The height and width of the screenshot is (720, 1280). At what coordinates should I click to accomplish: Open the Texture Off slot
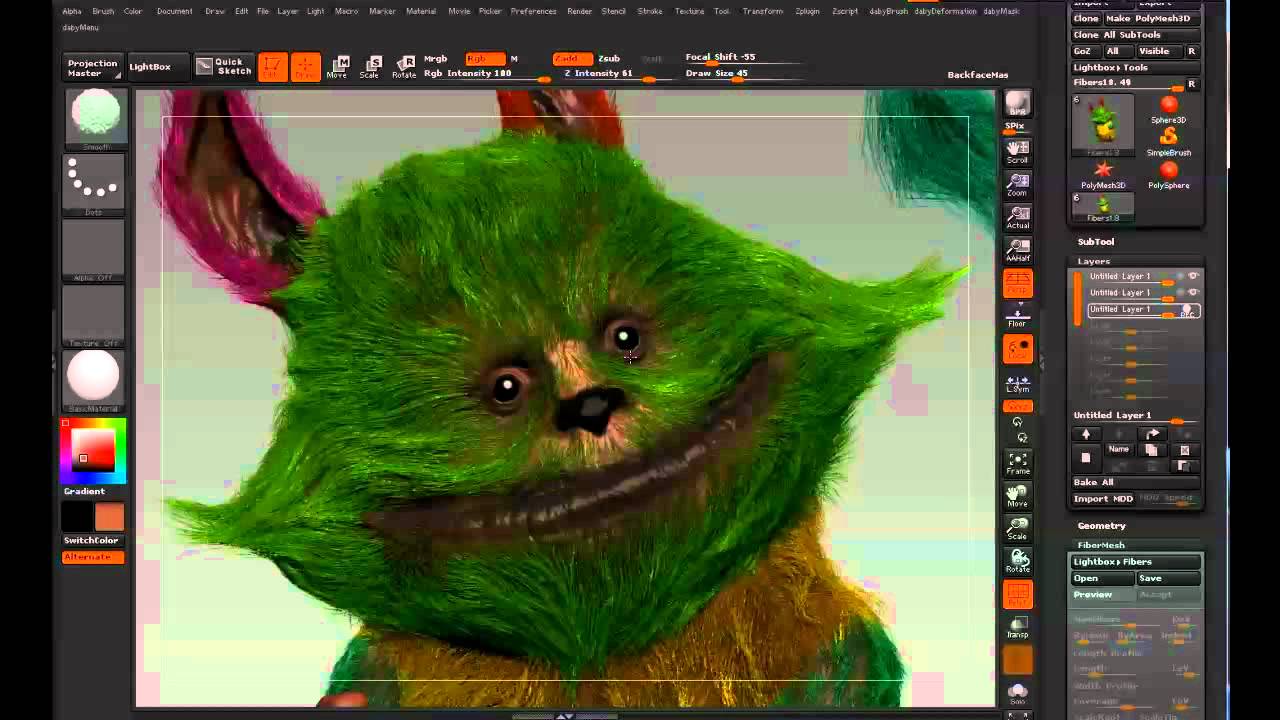[x=94, y=315]
